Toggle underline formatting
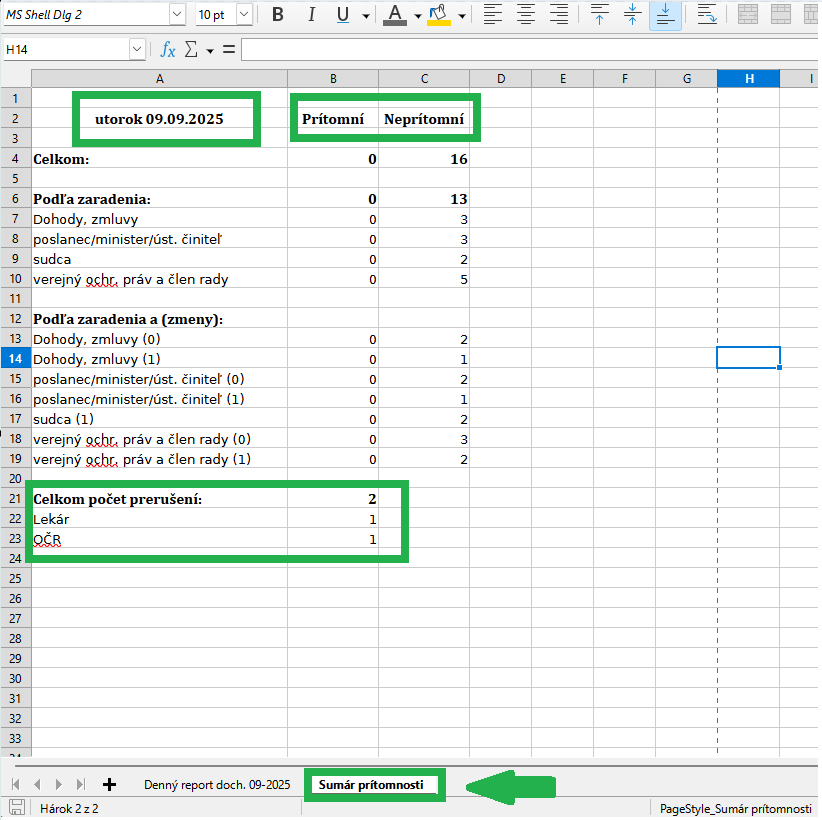The width and height of the screenshot is (822, 820). [x=343, y=15]
